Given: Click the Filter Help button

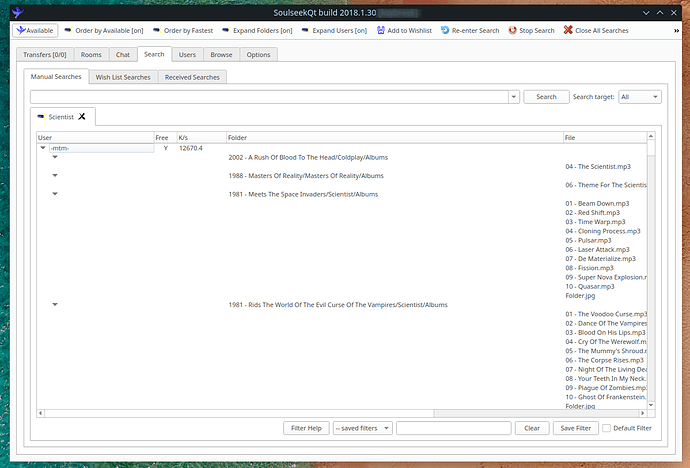Looking at the screenshot, I should point(306,428).
